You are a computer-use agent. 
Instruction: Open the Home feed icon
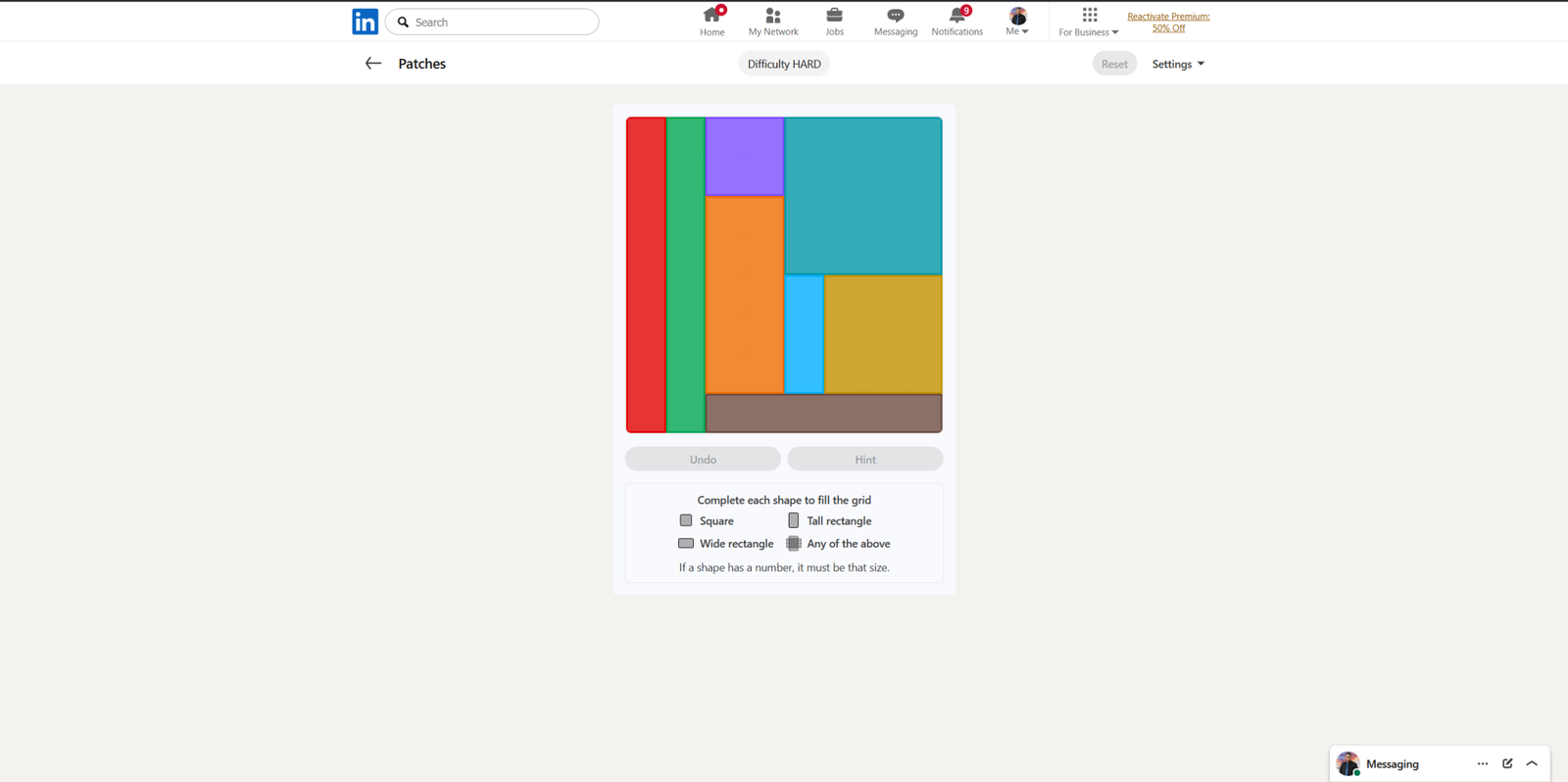coord(711,16)
